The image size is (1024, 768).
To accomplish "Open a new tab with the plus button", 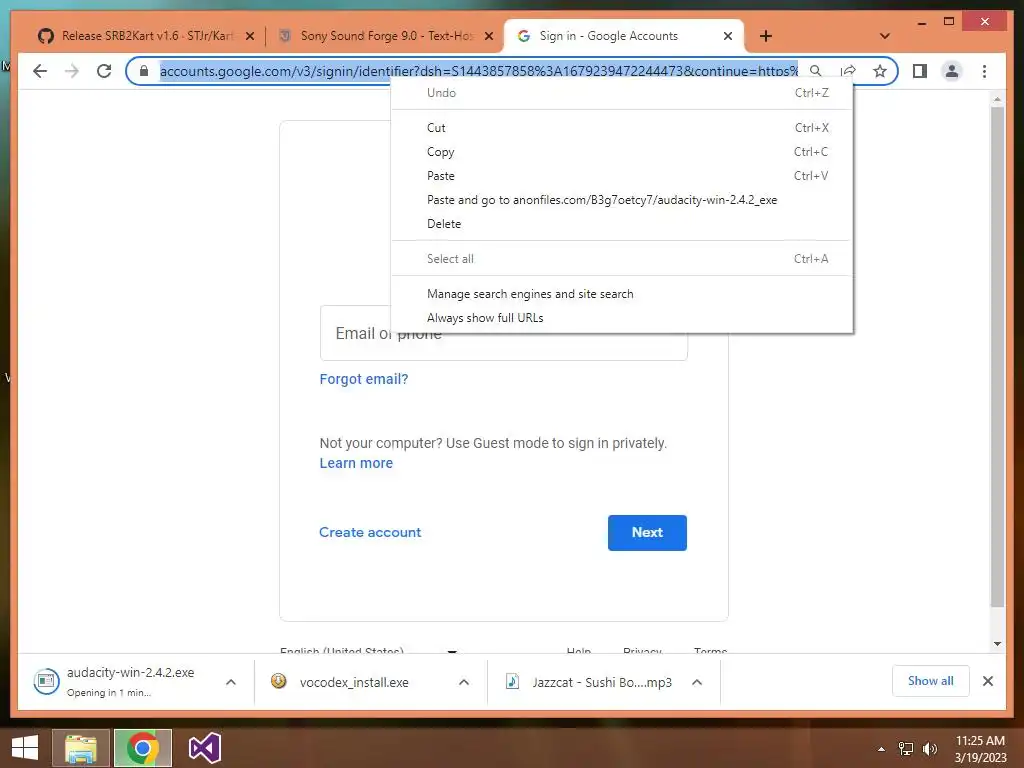I will (x=766, y=36).
